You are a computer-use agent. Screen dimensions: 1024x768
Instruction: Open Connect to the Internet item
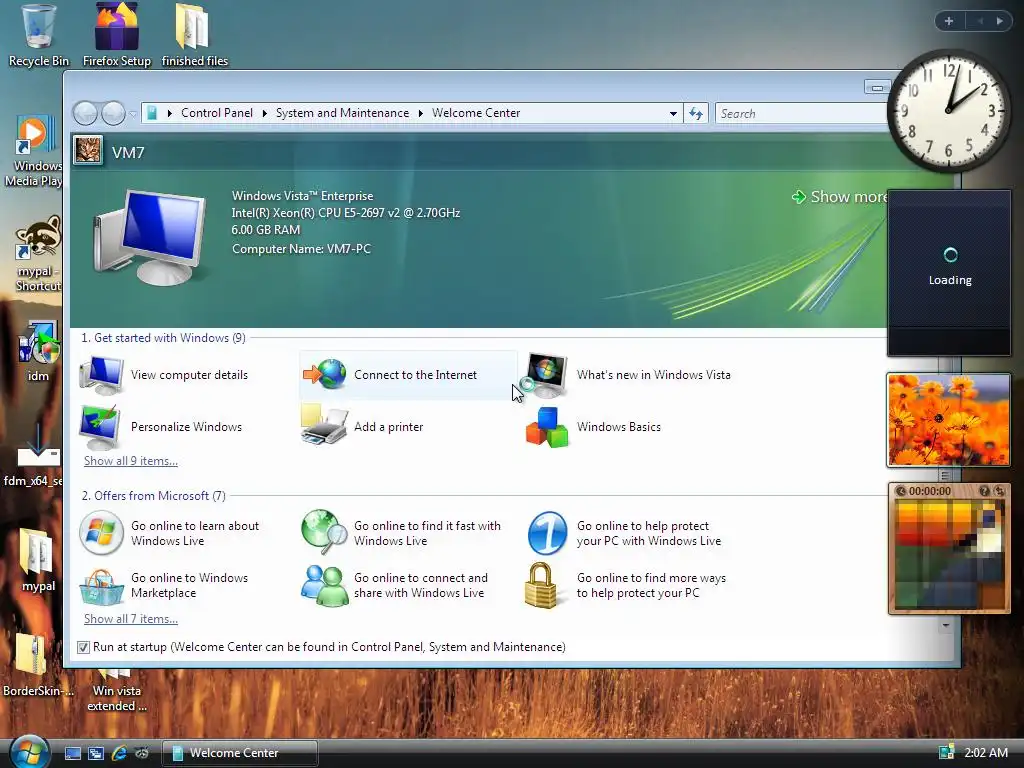click(x=408, y=375)
